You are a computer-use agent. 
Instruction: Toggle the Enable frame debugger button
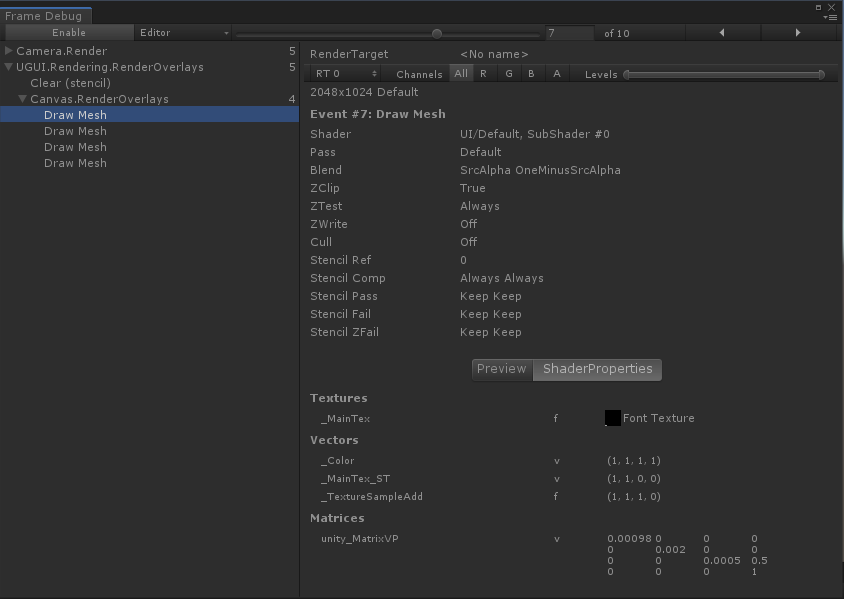pyautogui.click(x=68, y=33)
